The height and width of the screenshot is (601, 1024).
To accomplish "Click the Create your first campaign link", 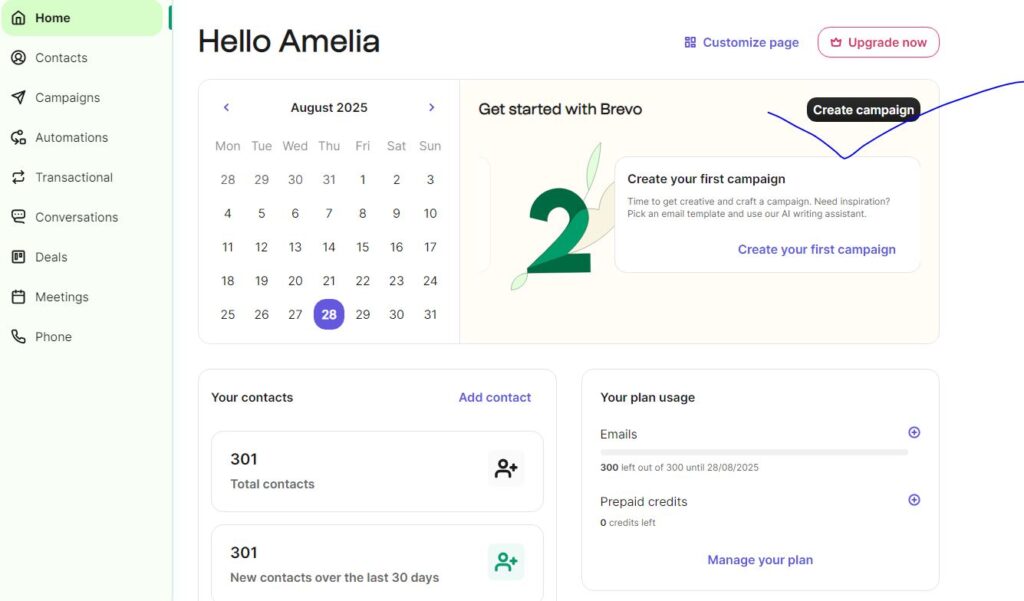I will (816, 249).
